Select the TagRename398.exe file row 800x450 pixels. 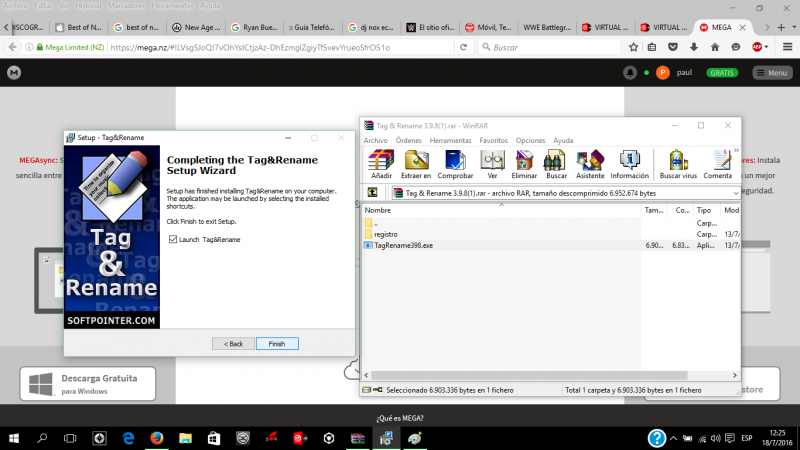pos(551,245)
